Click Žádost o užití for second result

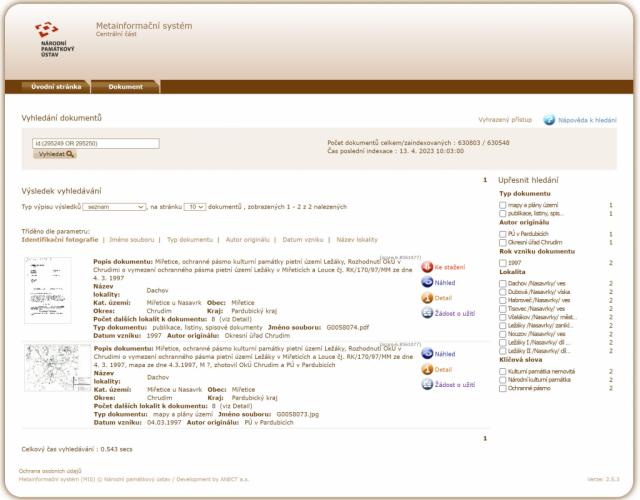pyautogui.click(x=427, y=384)
